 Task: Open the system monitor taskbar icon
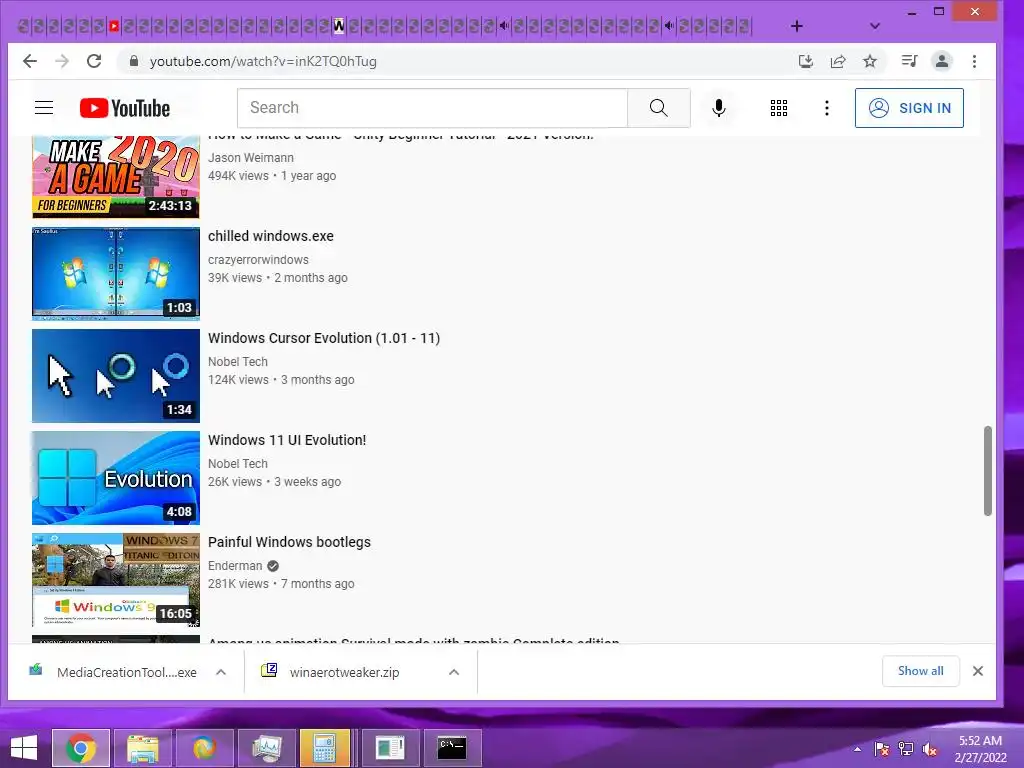coord(266,748)
